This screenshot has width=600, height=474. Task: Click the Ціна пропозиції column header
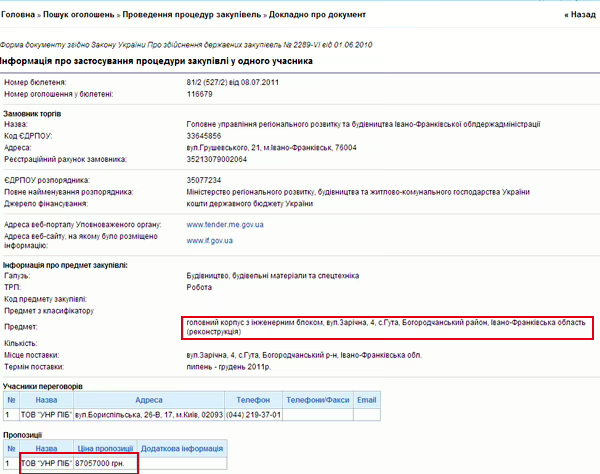coord(104,449)
